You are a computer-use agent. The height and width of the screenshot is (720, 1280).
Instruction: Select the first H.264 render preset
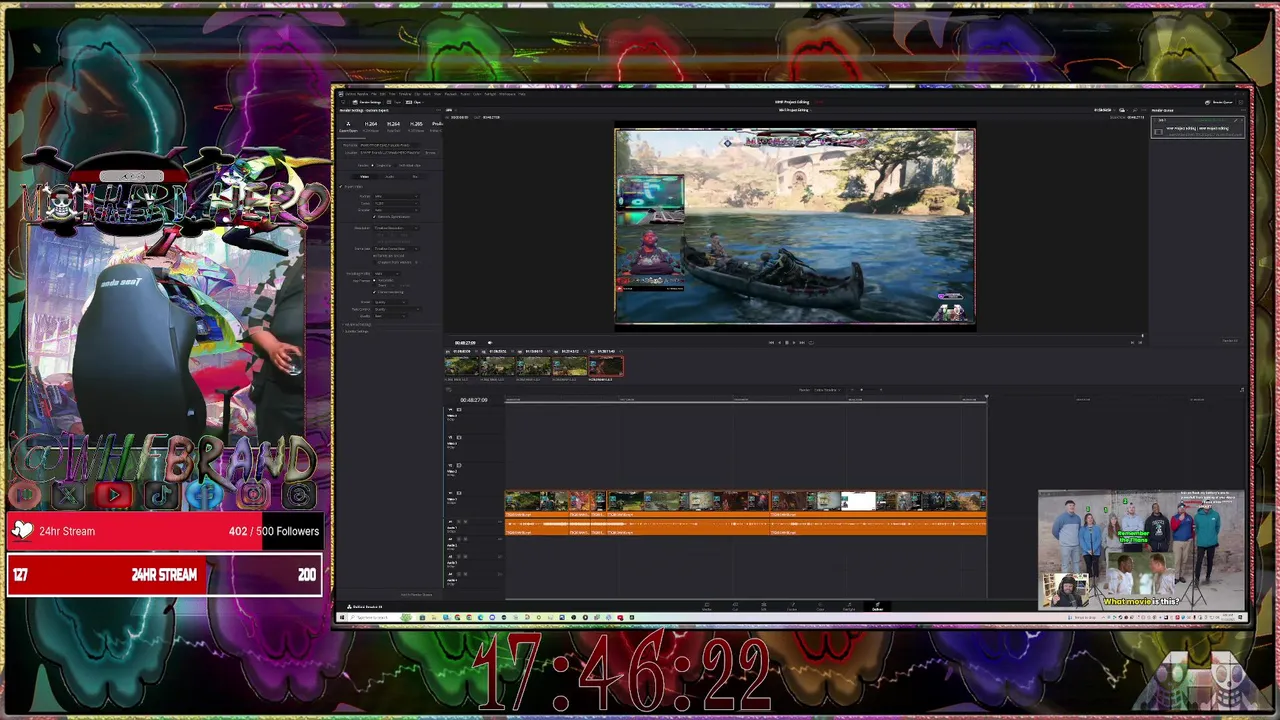pos(370,126)
